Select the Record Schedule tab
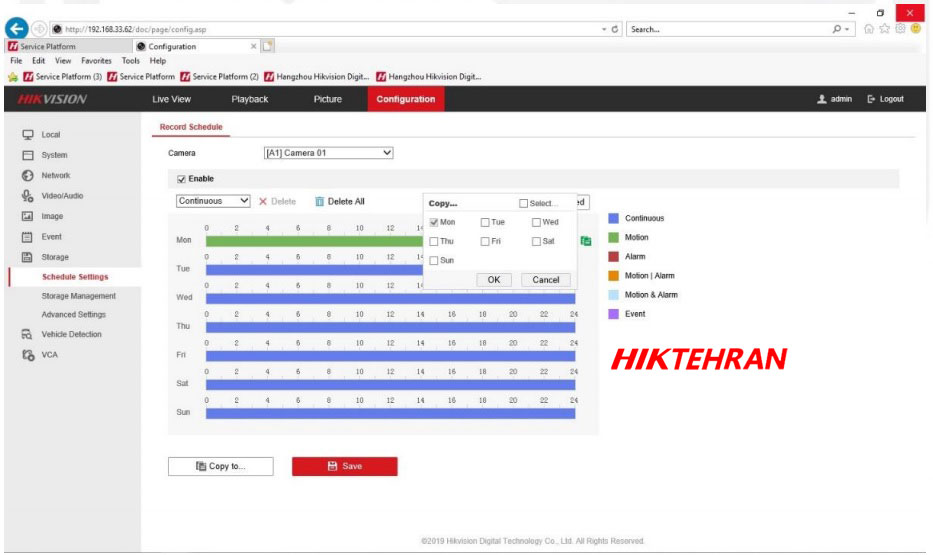The image size is (933, 555). tap(191, 127)
